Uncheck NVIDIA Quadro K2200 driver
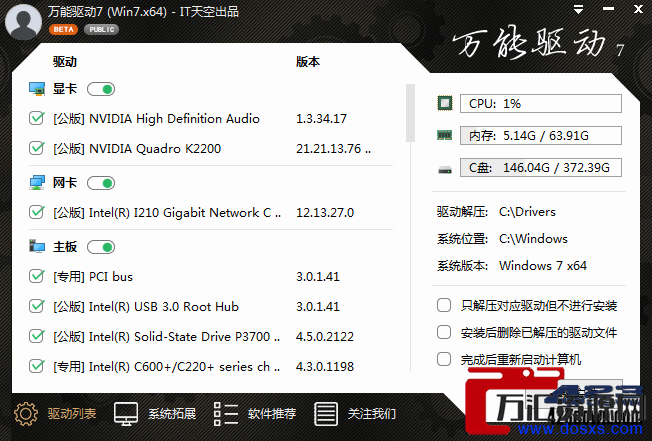 pyautogui.click(x=37, y=148)
